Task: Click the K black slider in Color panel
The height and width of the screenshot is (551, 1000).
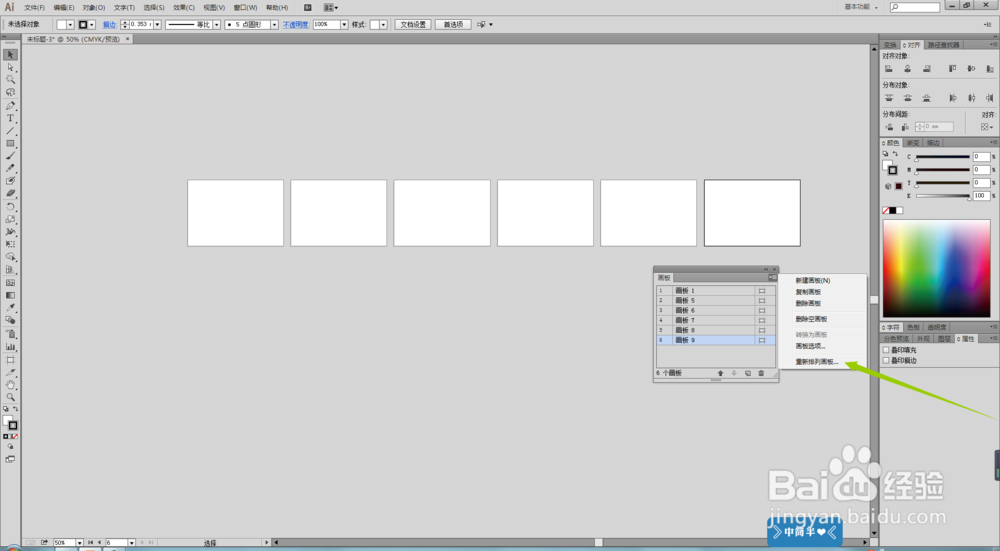Action: pyautogui.click(x=943, y=196)
